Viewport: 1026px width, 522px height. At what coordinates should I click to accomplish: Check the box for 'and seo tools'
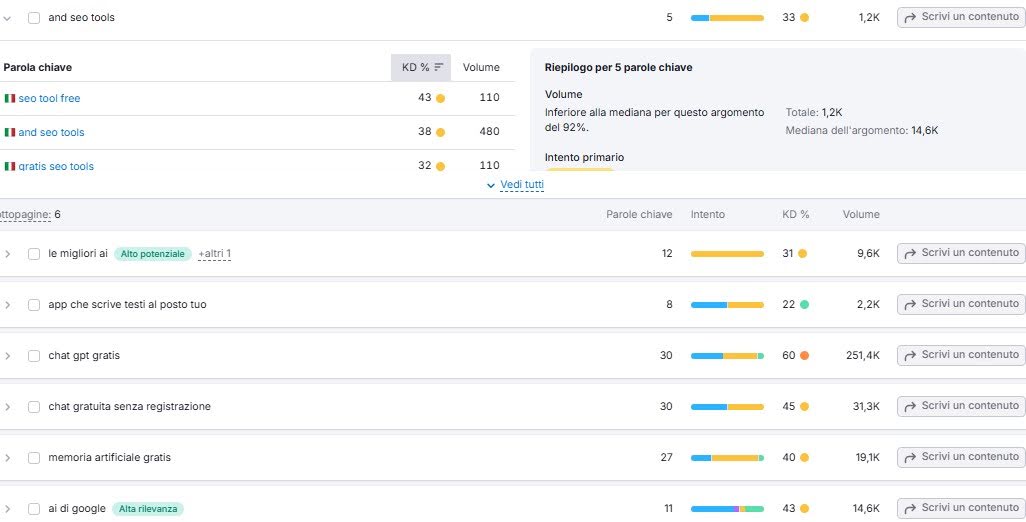[34, 17]
